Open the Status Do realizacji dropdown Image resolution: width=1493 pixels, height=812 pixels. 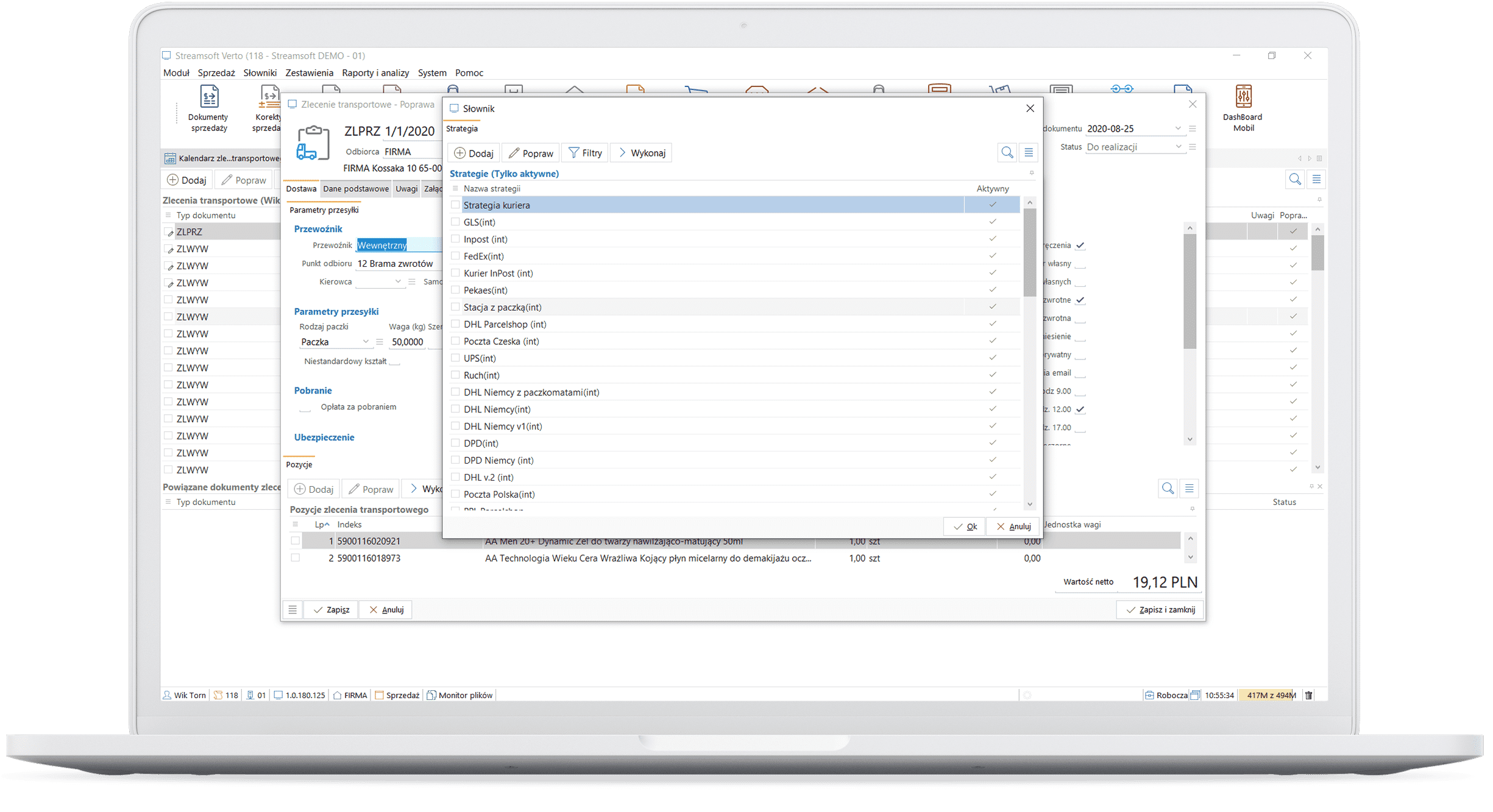pyautogui.click(x=1178, y=147)
